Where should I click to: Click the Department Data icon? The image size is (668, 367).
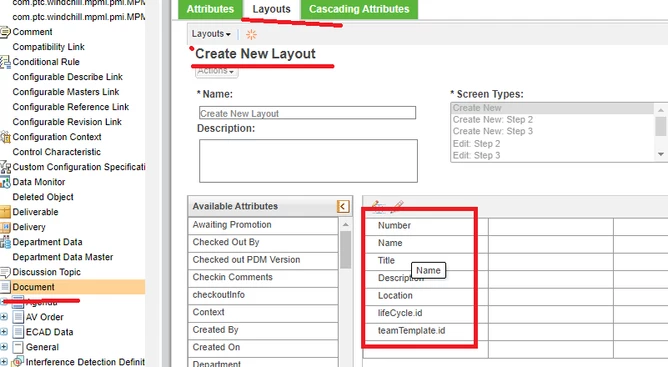[5, 242]
